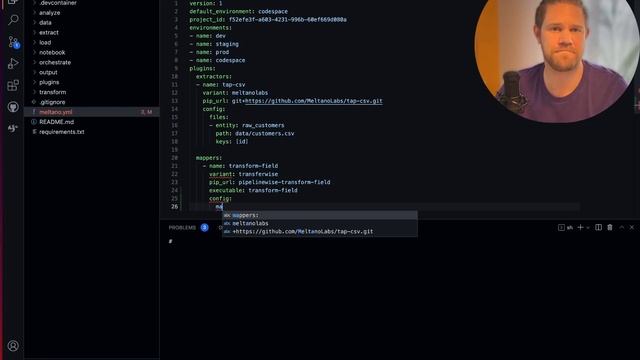Follow the tap-csv.git GitHub link on line 13
Screen dimensions: 640x360
click(x=313, y=101)
